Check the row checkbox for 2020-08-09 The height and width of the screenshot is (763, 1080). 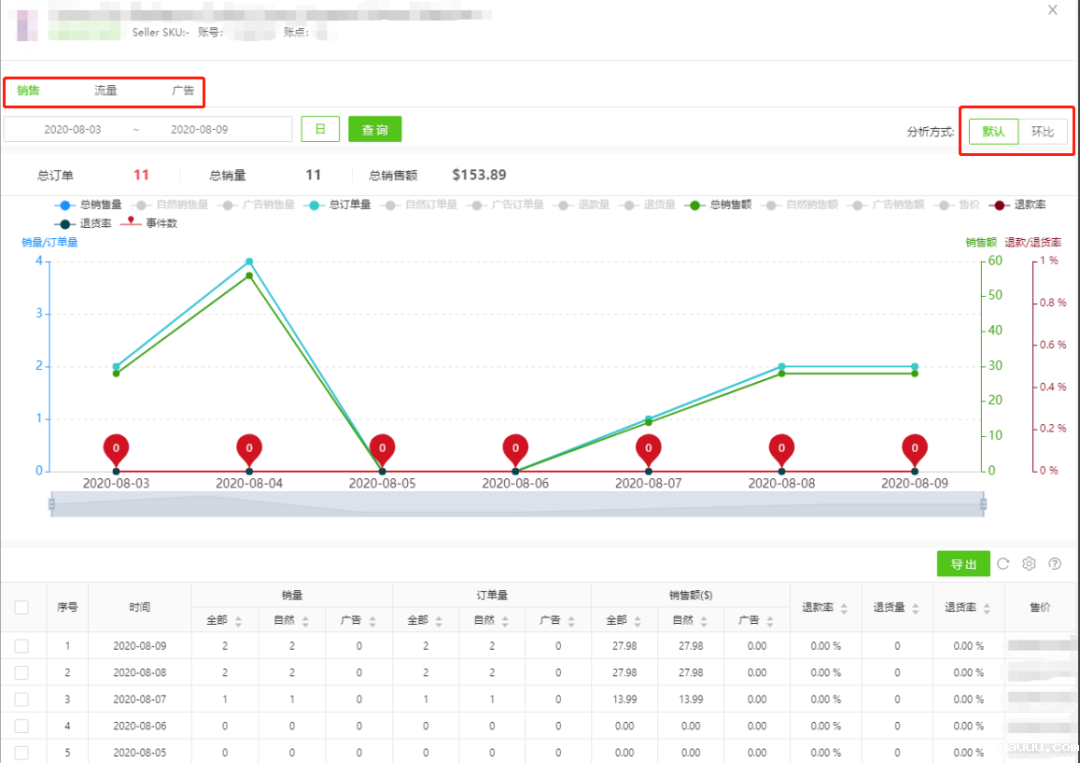pos(22,646)
